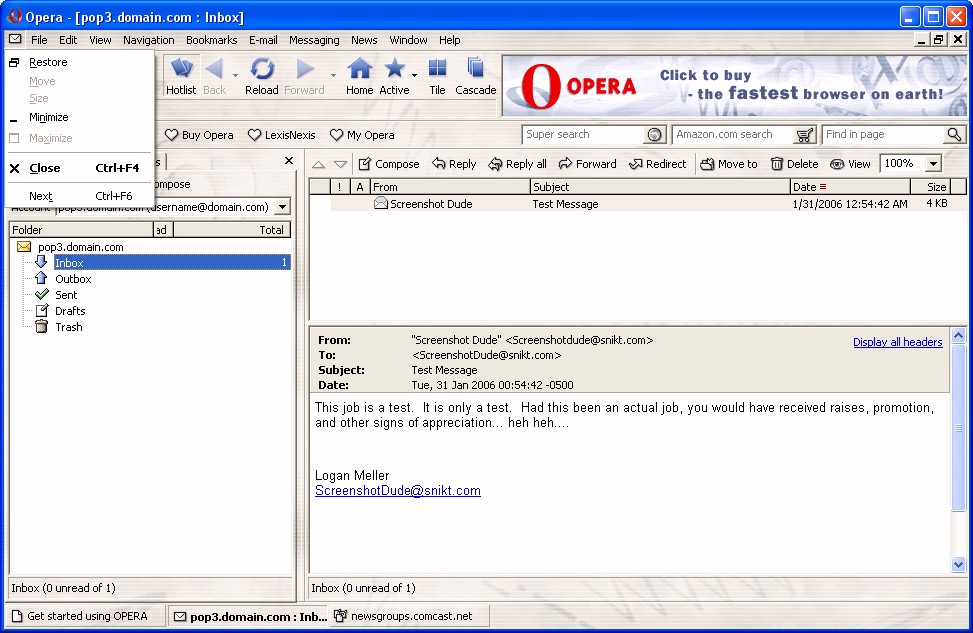Click the Opera banner advertisement
The width and height of the screenshot is (973, 633).
pyautogui.click(x=734, y=86)
